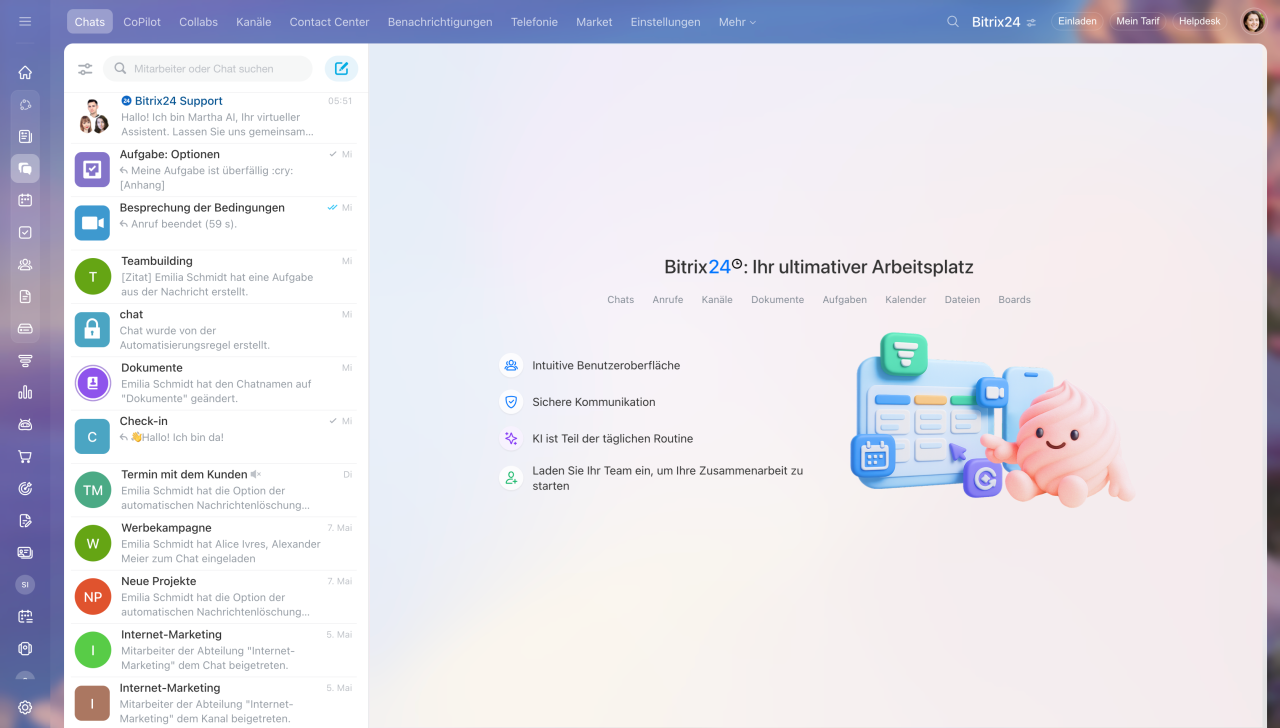Open the Neue Projekte chat
The height and width of the screenshot is (728, 1280).
[215, 596]
